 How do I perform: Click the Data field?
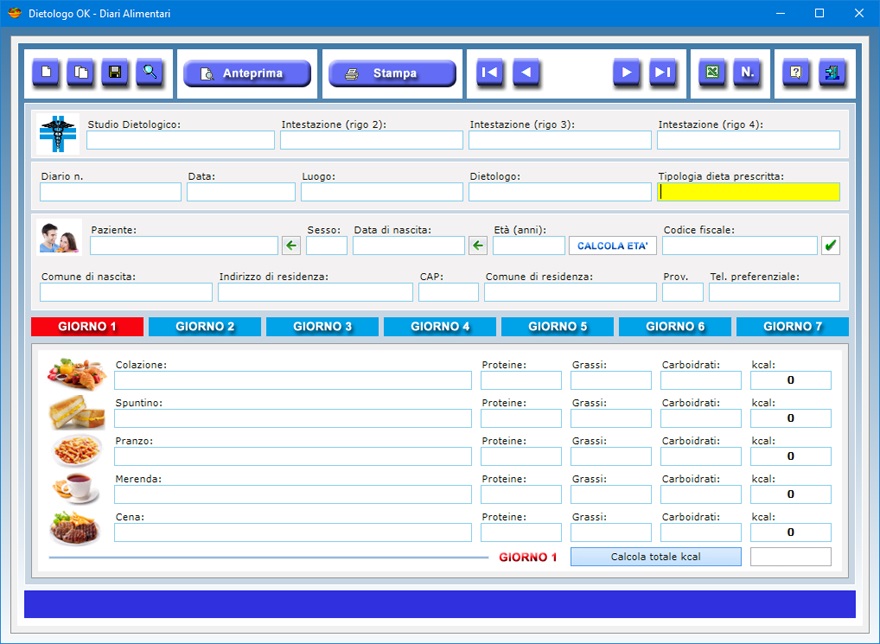tap(241, 192)
